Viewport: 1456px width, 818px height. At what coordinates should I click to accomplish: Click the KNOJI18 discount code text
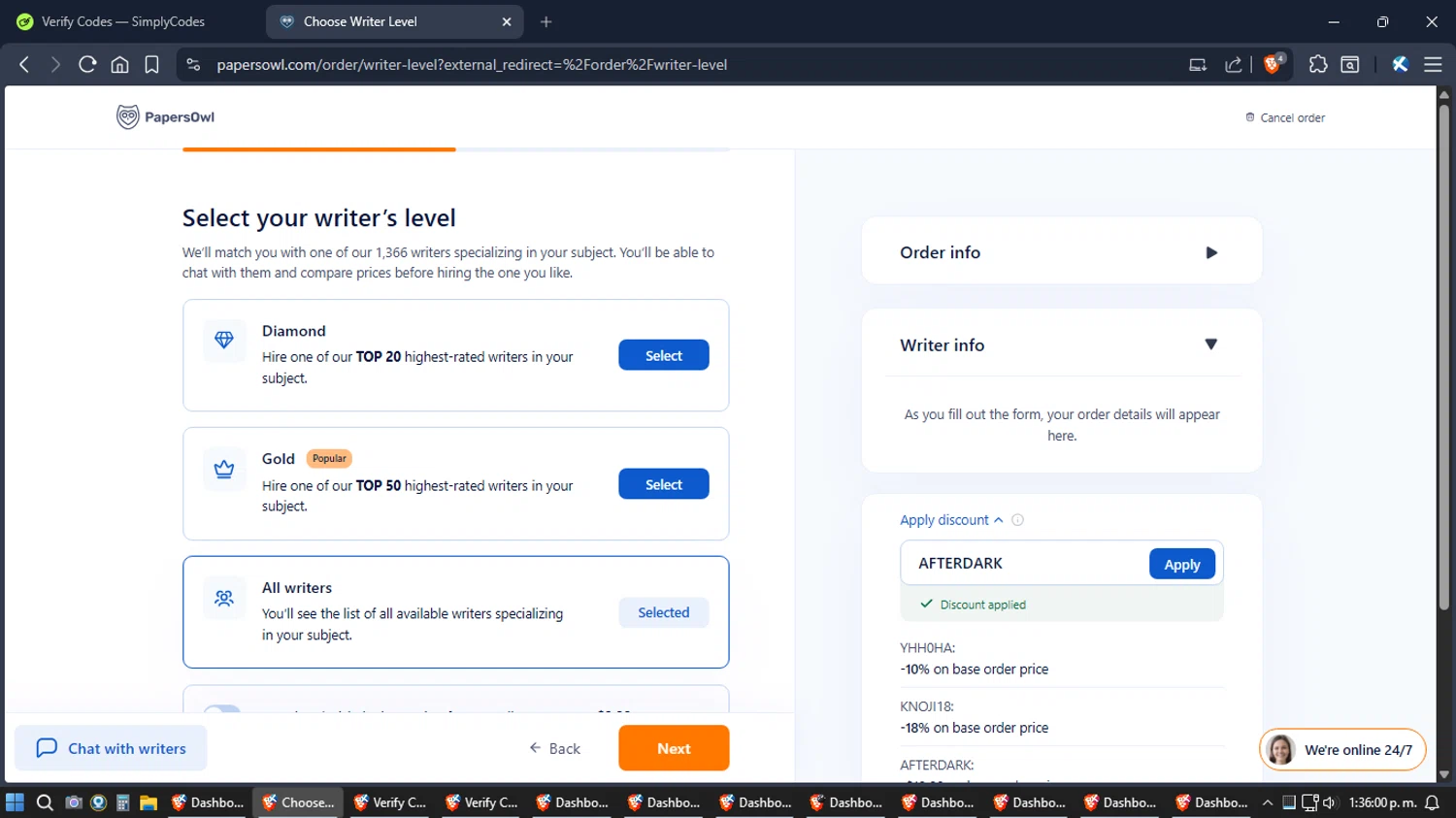pyautogui.click(x=927, y=706)
